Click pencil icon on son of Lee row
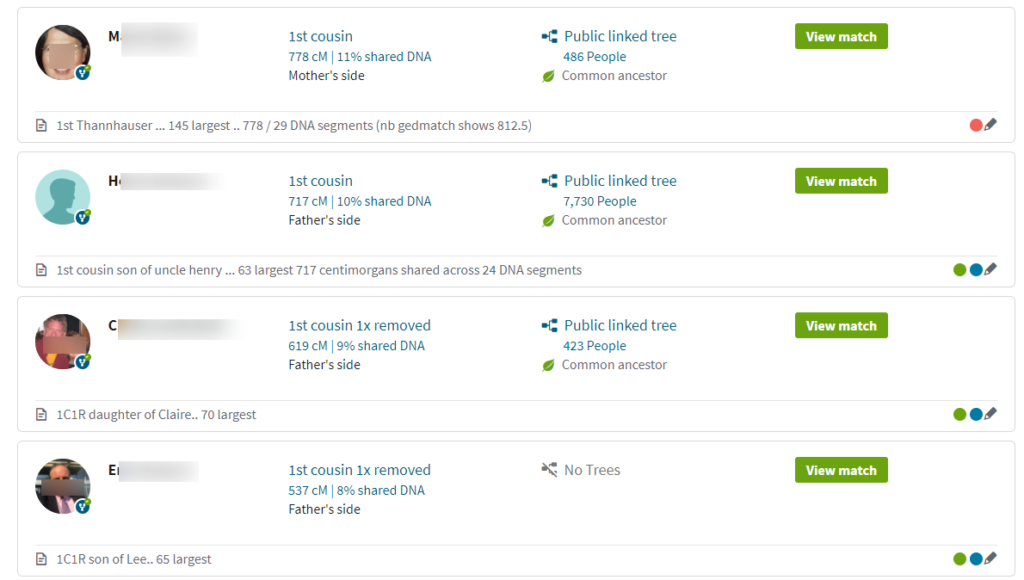 click(991, 558)
